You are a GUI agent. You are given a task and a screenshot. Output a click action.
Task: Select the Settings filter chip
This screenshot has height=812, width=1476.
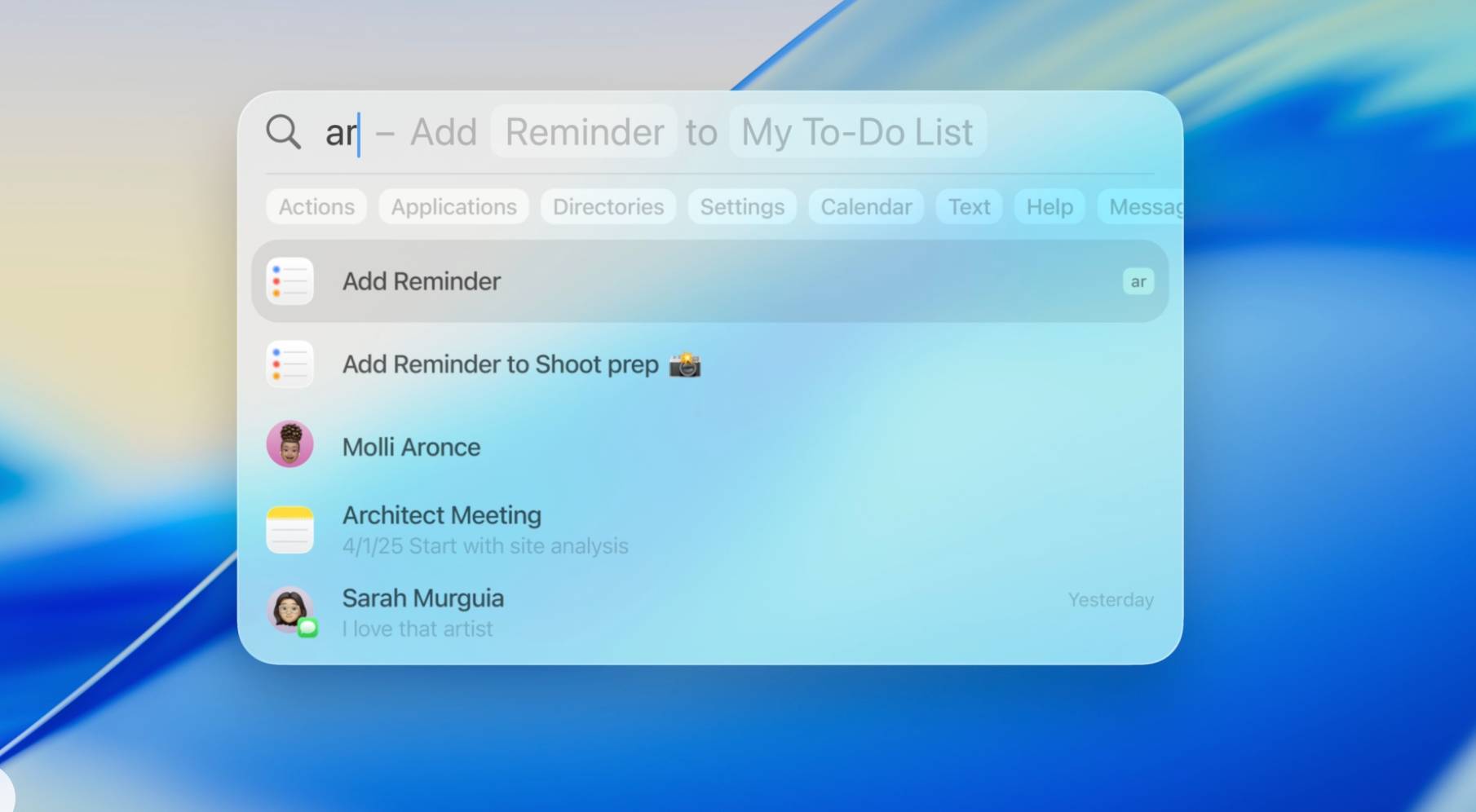pos(742,207)
